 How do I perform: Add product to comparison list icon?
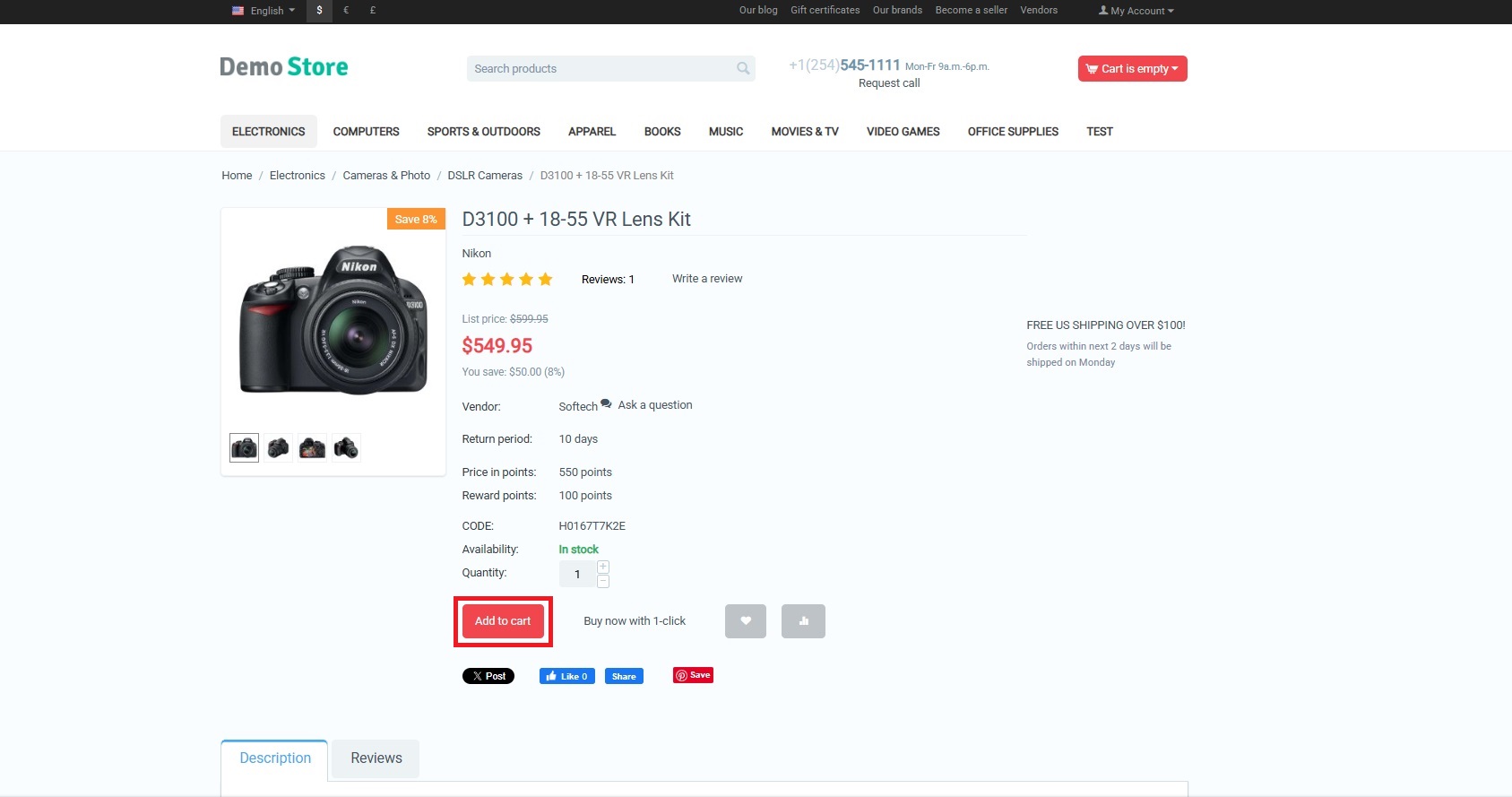click(x=802, y=621)
